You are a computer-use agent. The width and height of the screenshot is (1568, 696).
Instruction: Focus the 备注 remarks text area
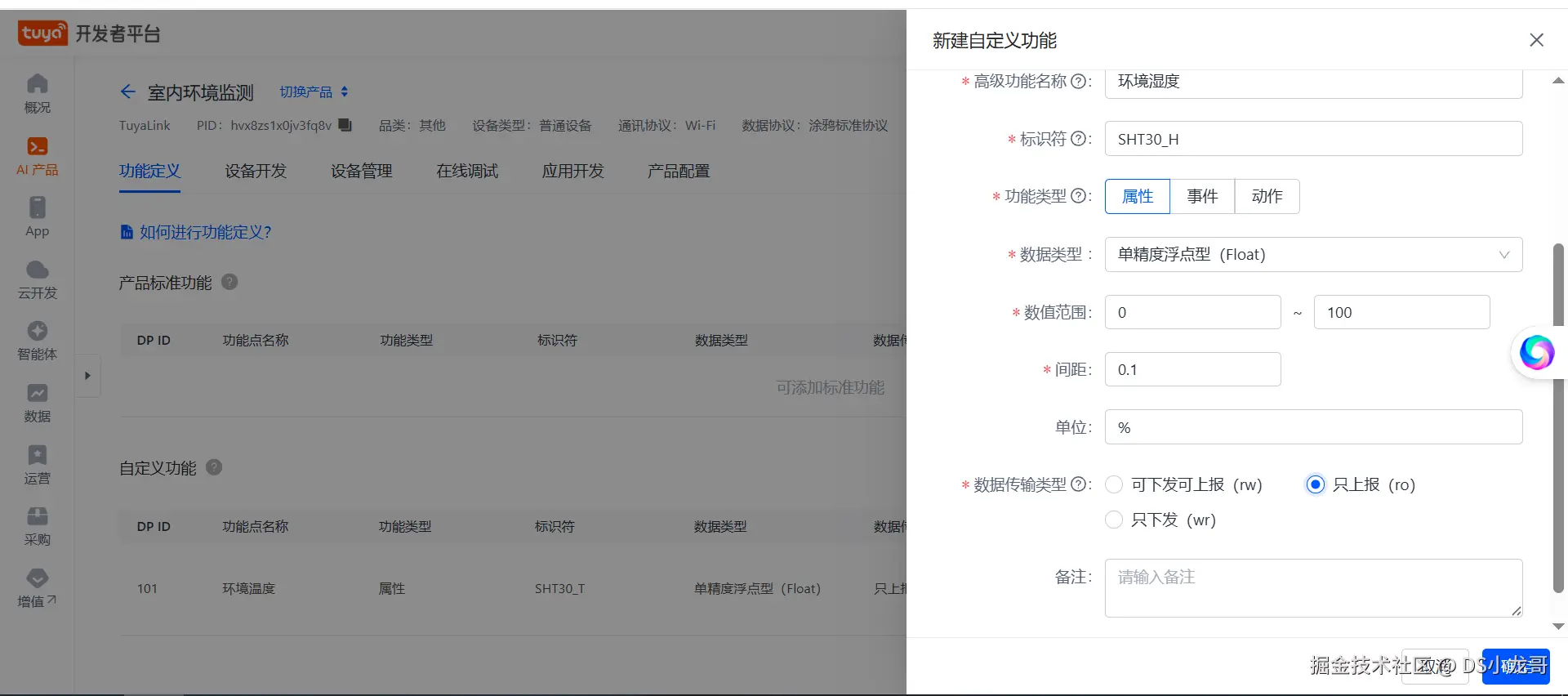click(x=1313, y=587)
